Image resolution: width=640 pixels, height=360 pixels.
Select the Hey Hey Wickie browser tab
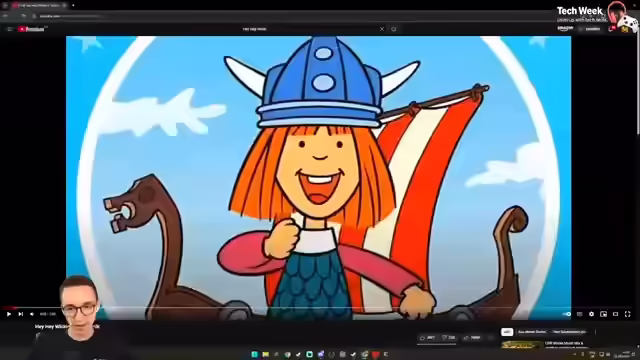[39, 5]
